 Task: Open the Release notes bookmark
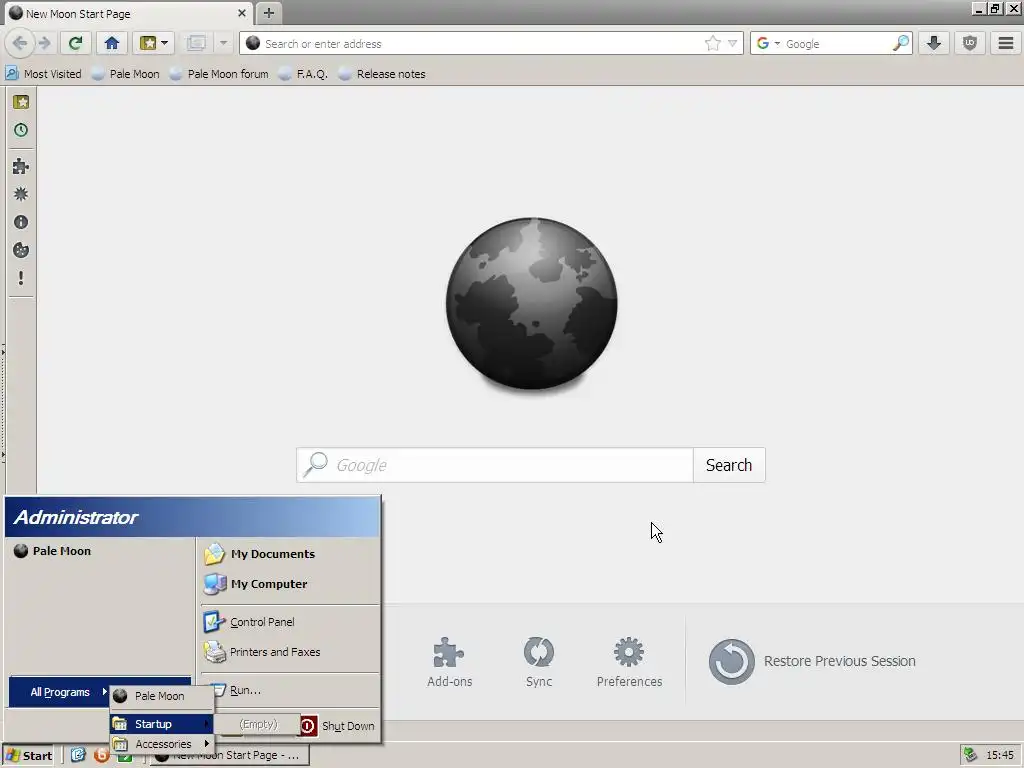383,74
